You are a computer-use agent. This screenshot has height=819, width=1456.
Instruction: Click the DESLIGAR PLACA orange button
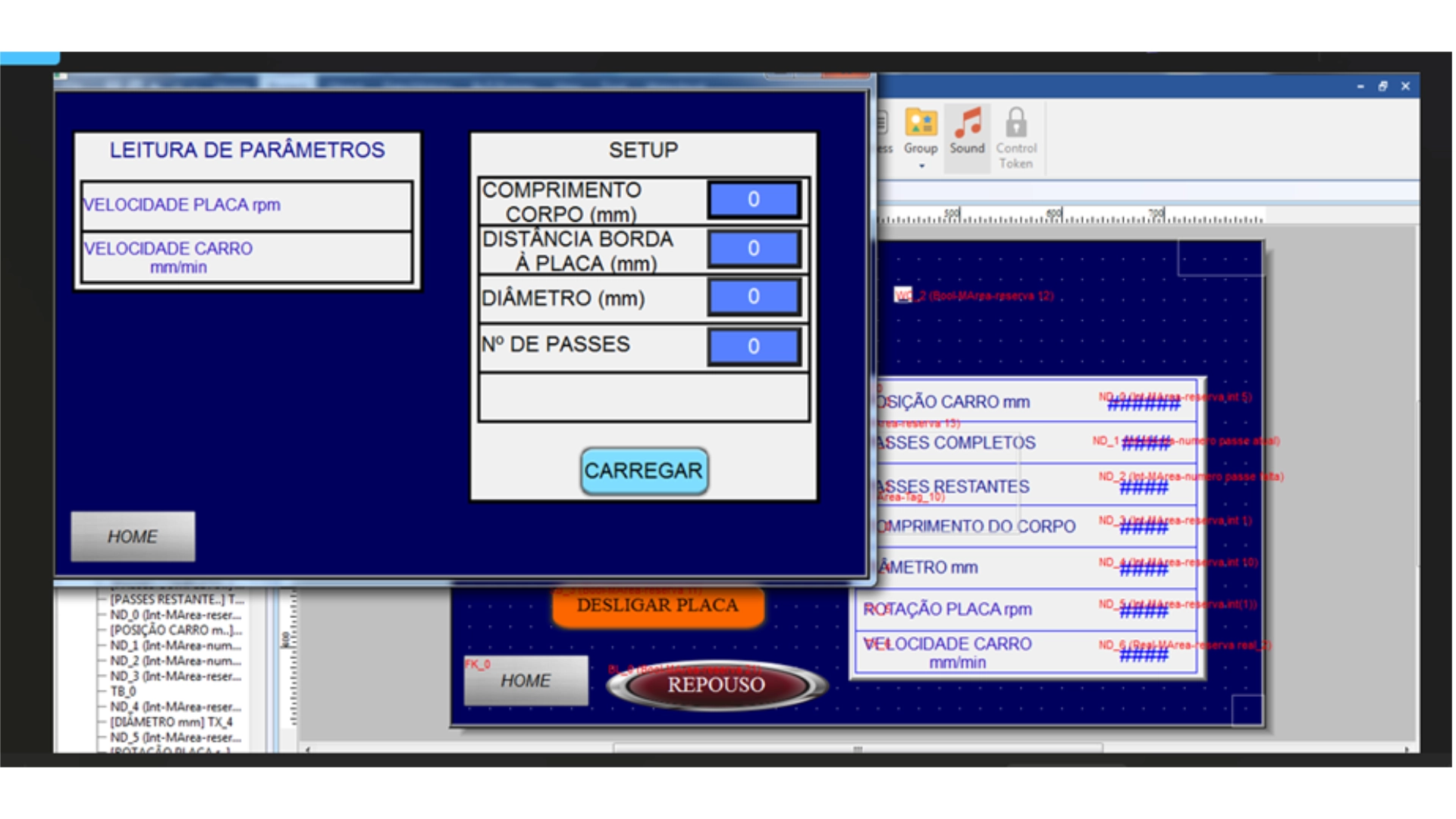[x=657, y=605]
